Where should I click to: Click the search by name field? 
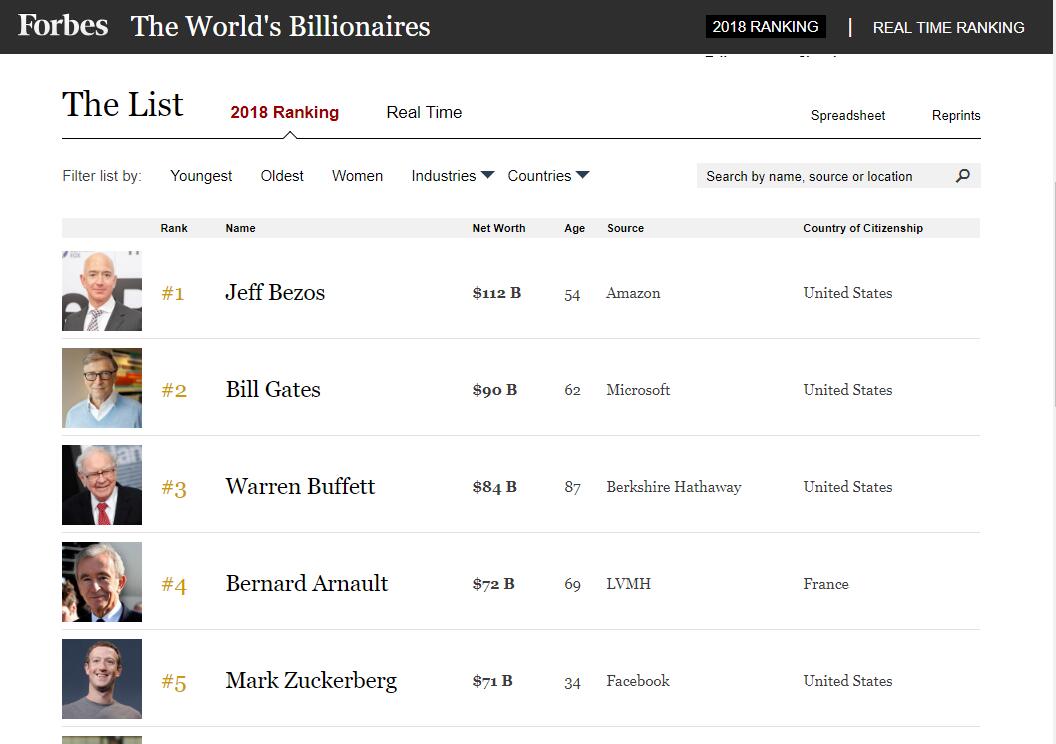(x=820, y=177)
